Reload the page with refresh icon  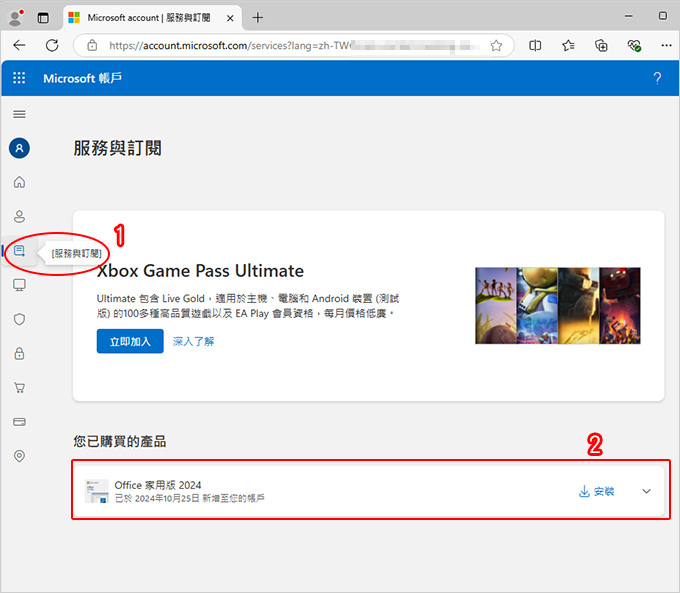pos(52,45)
